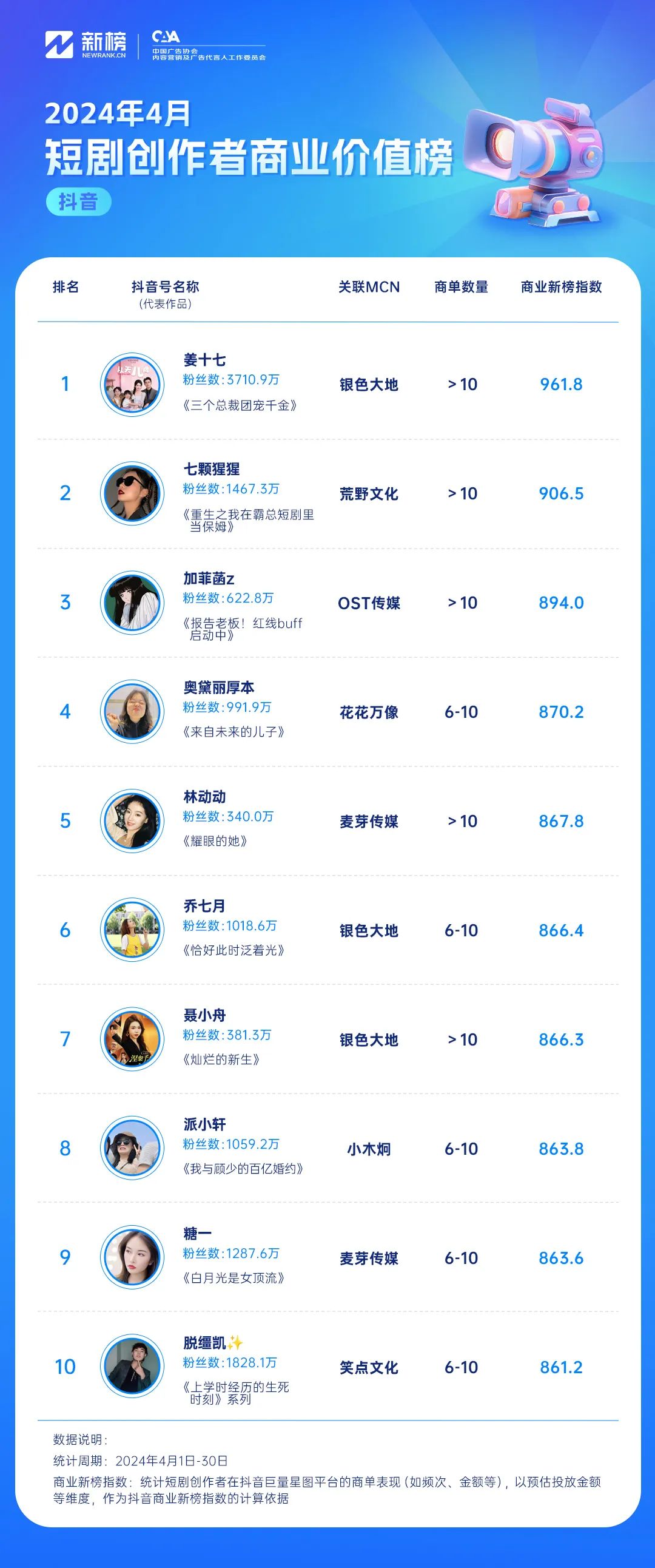Click 乔七月's avatar image
655x1568 pixels.
(x=132, y=930)
